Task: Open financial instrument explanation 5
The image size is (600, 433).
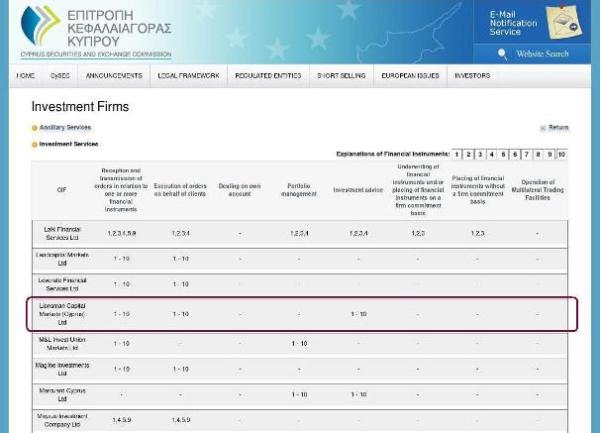Action: [503, 155]
